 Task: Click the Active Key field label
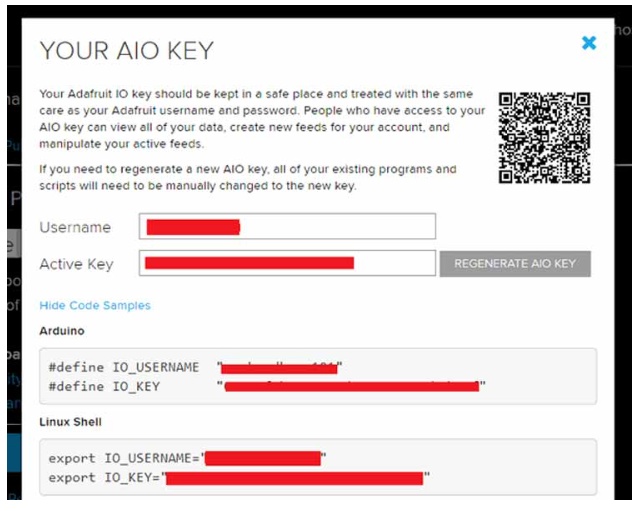click(76, 264)
